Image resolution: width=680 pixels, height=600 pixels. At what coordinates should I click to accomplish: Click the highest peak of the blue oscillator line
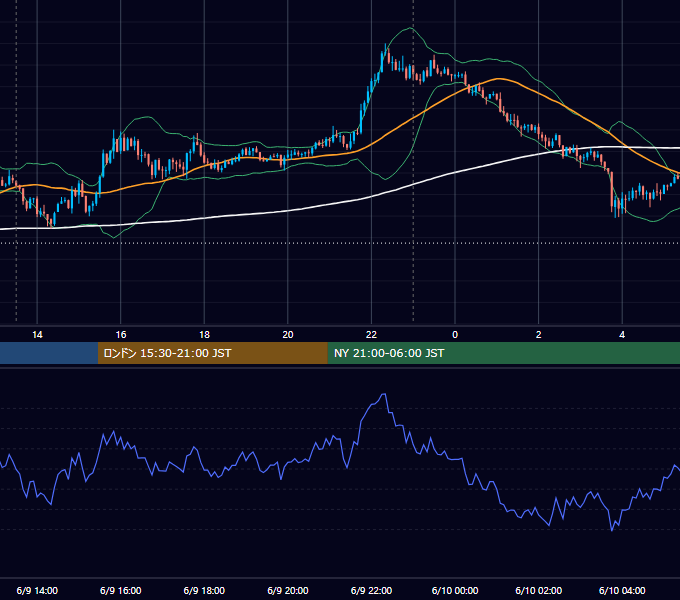[x=384, y=394]
